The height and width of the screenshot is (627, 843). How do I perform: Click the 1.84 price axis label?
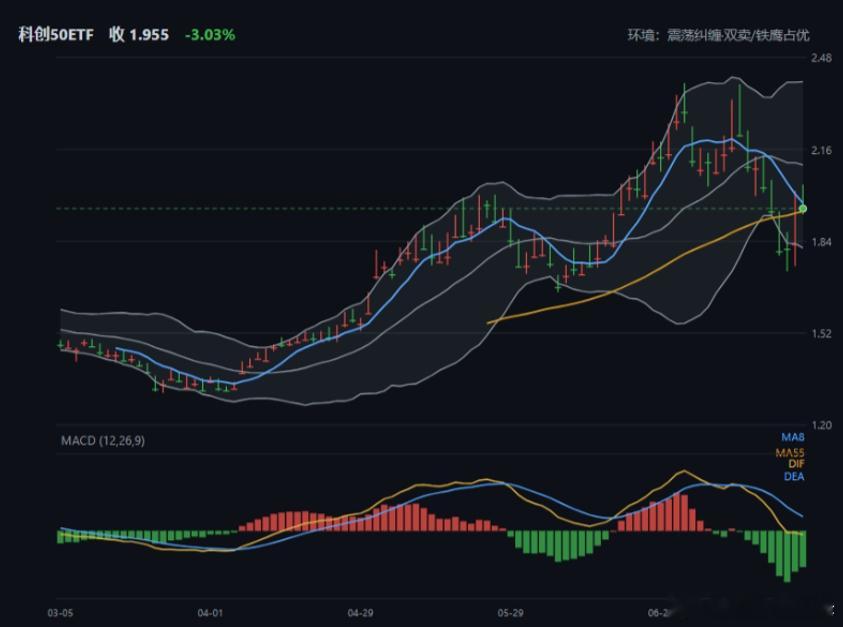(821, 242)
